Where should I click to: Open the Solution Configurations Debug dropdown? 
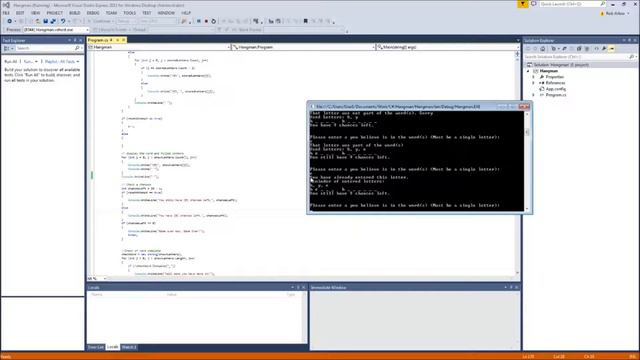click(127, 21)
